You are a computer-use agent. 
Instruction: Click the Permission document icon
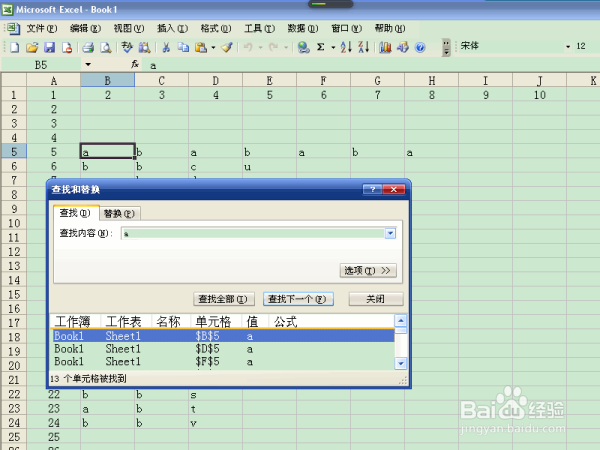(x=67, y=47)
